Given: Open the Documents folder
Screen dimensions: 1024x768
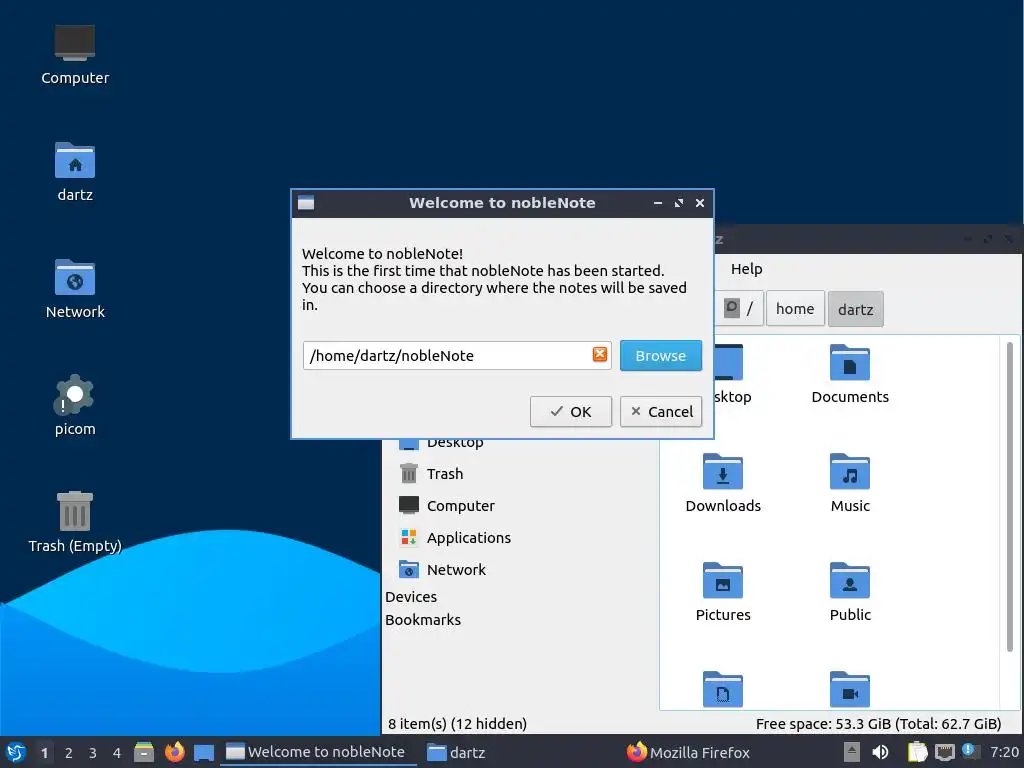Looking at the screenshot, I should (850, 374).
